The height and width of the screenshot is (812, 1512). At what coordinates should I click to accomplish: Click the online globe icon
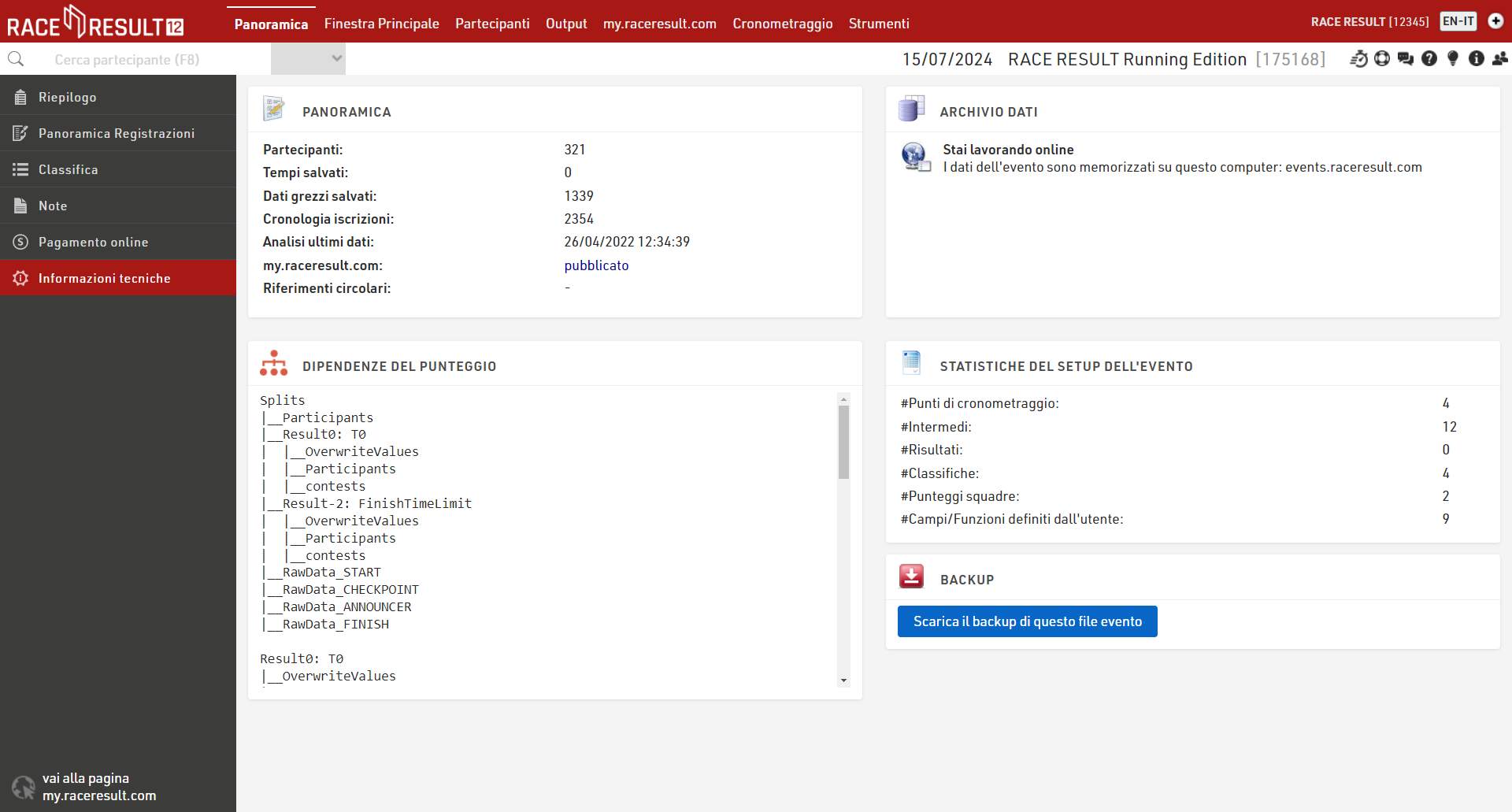click(916, 158)
